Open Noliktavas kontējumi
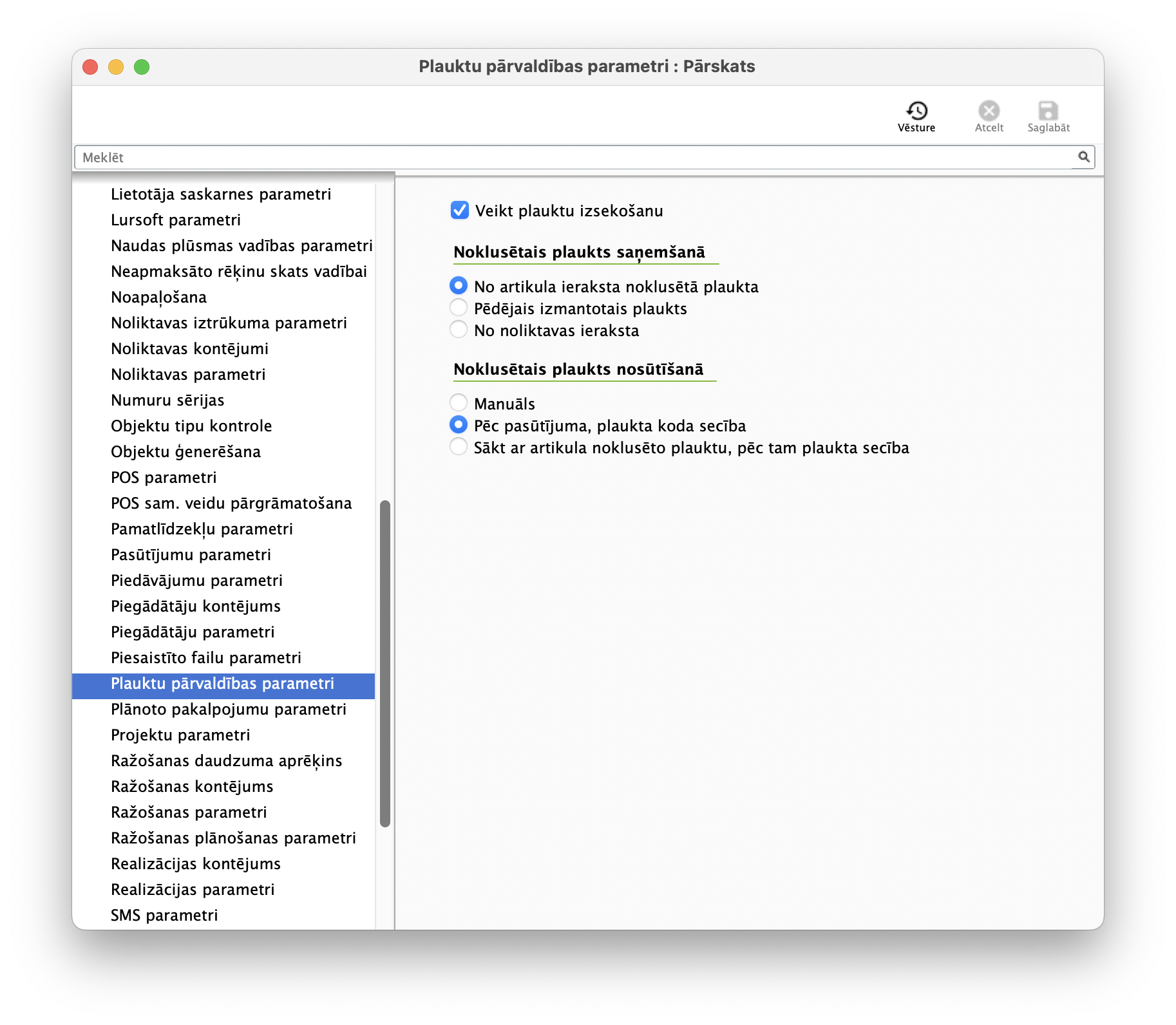Screen dimensions: 1176x1025 [x=223, y=348]
